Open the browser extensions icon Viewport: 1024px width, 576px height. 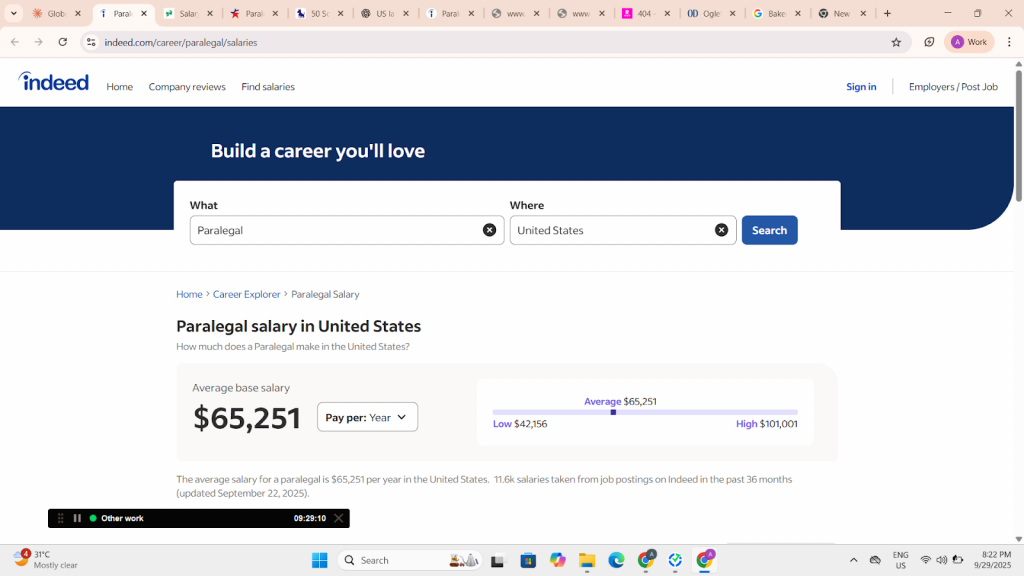929,42
